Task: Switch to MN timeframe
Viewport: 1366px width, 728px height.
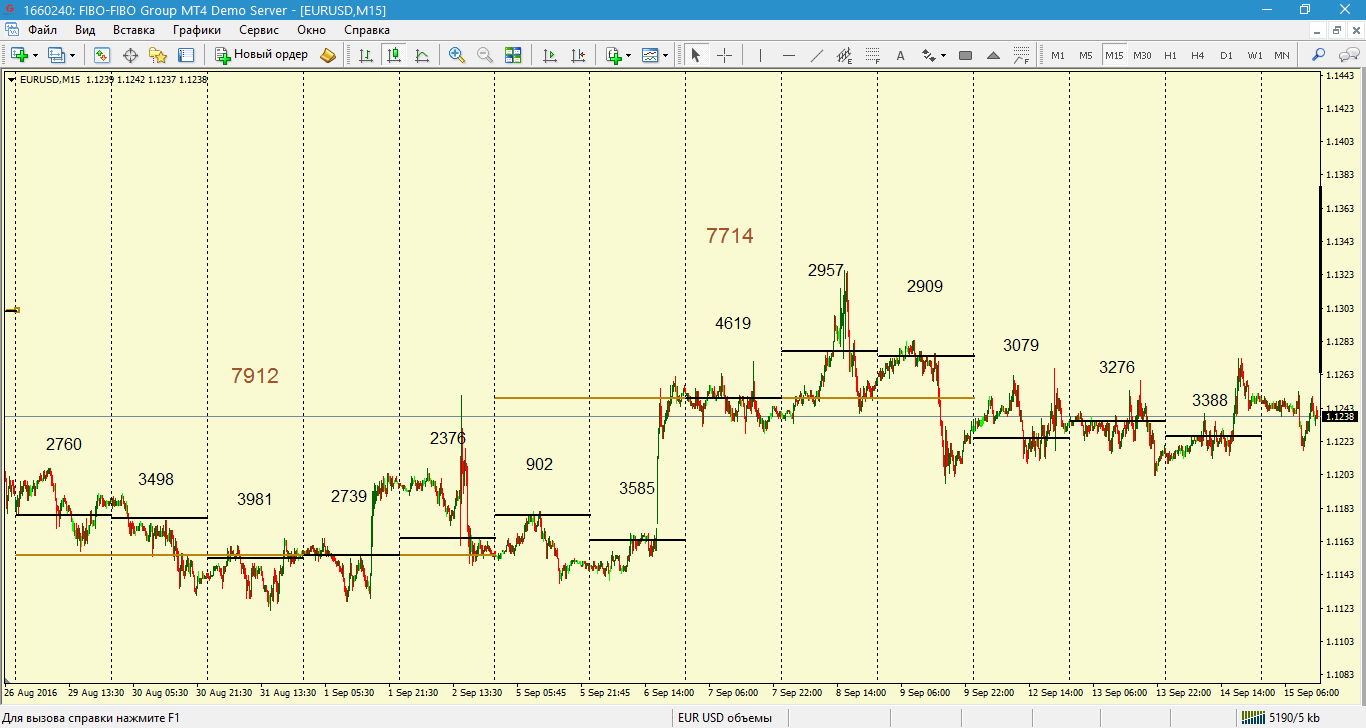Action: coord(1282,55)
